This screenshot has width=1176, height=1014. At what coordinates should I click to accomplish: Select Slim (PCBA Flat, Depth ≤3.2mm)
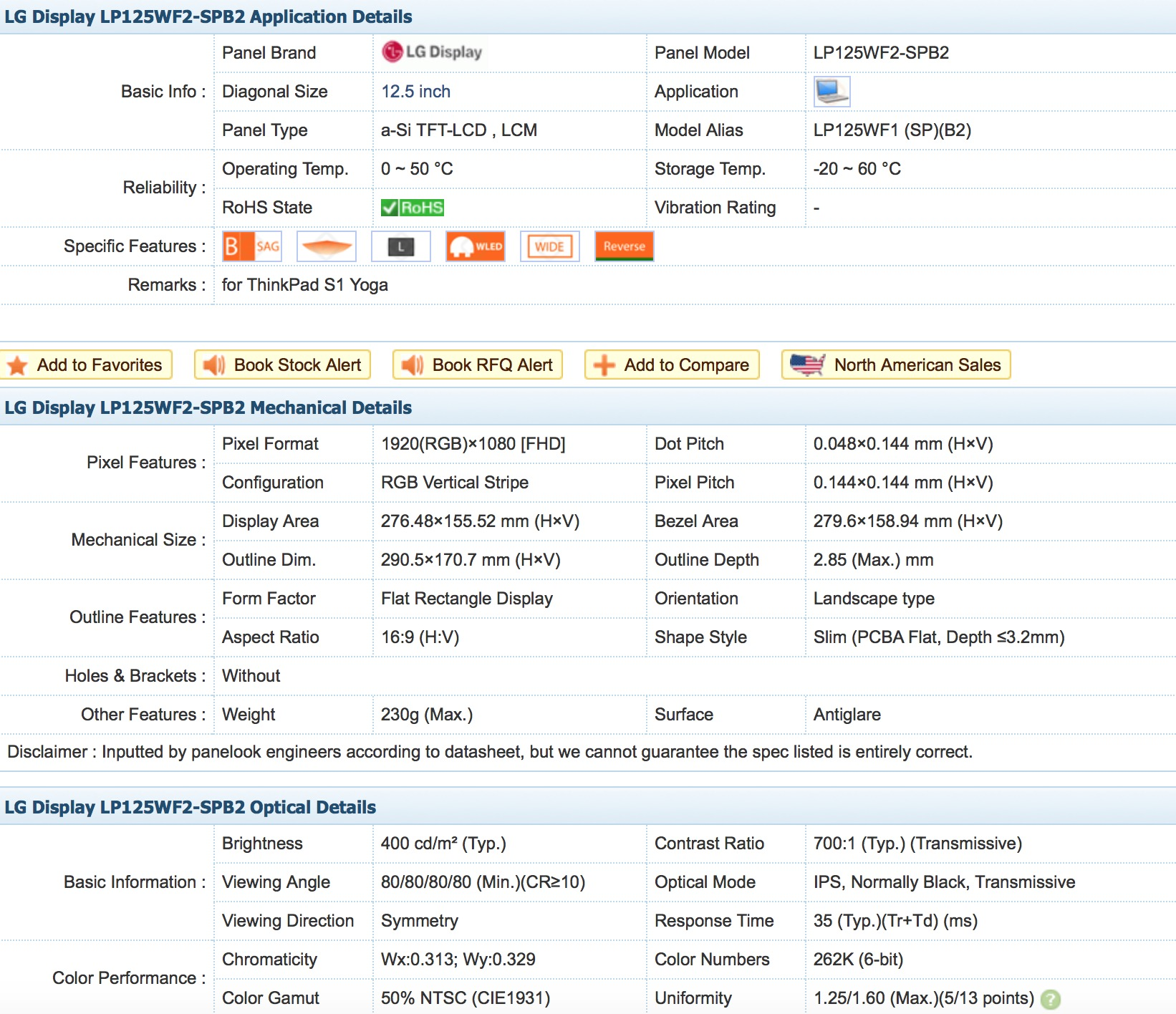click(x=939, y=637)
